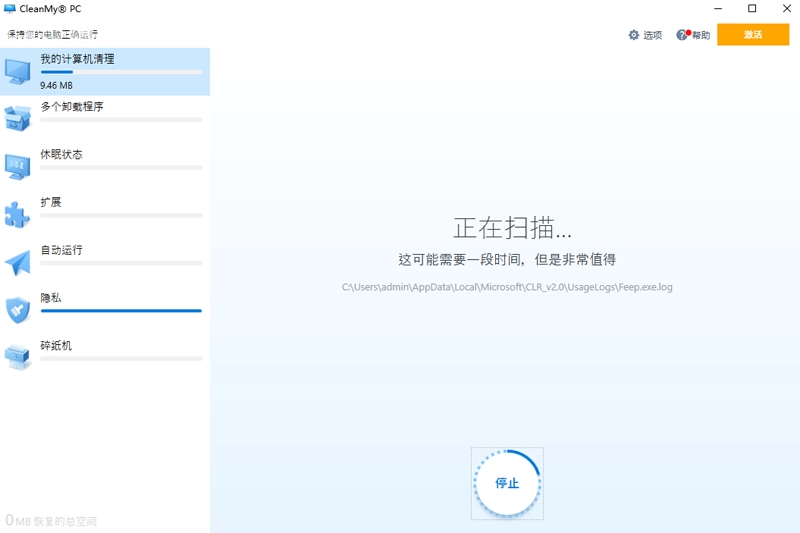Screen dimensions: 800x533
Task: Click the 我的计算机清理 progress bar
Action: [x=121, y=72]
